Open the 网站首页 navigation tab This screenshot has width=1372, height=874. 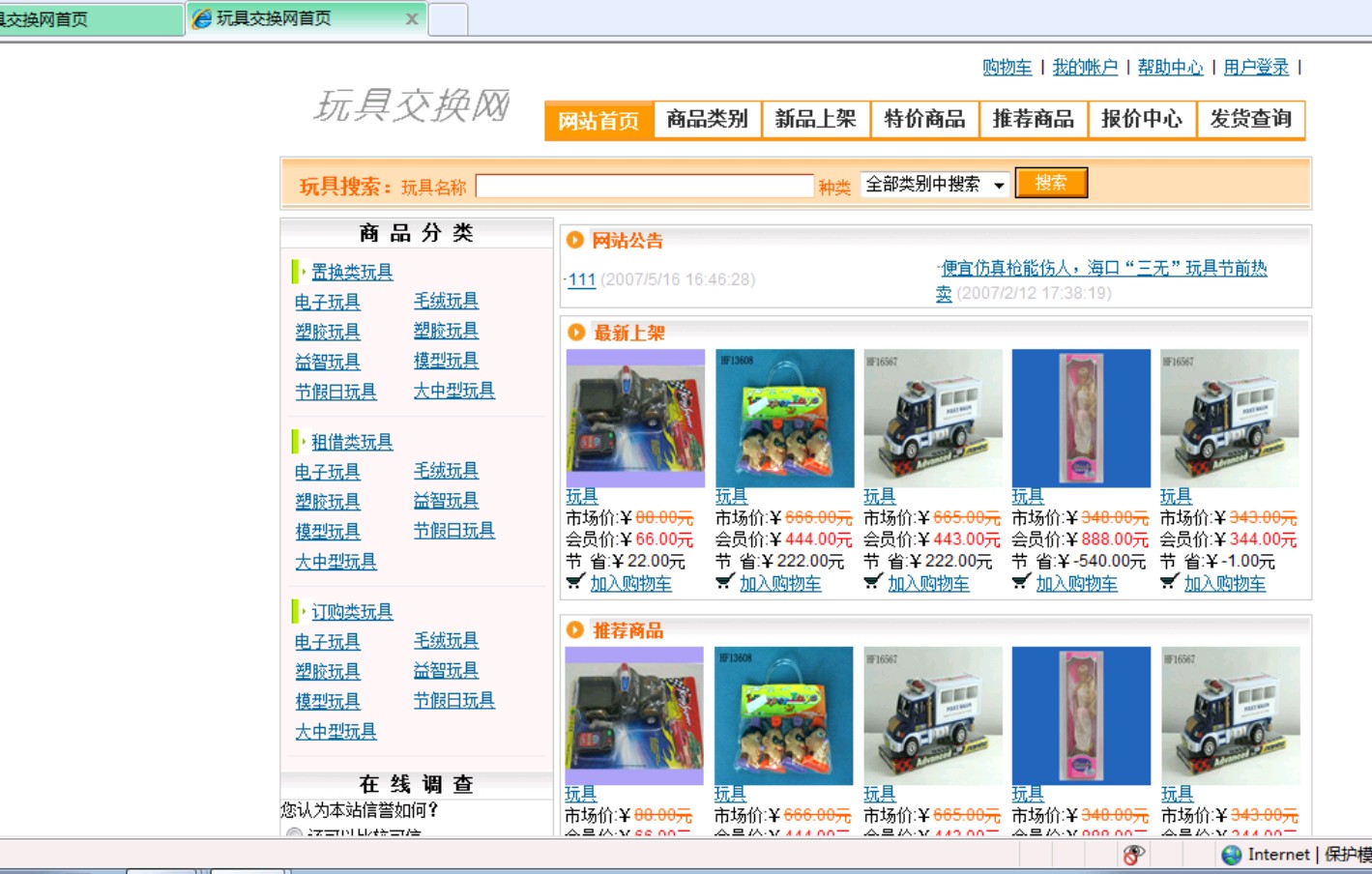(598, 121)
